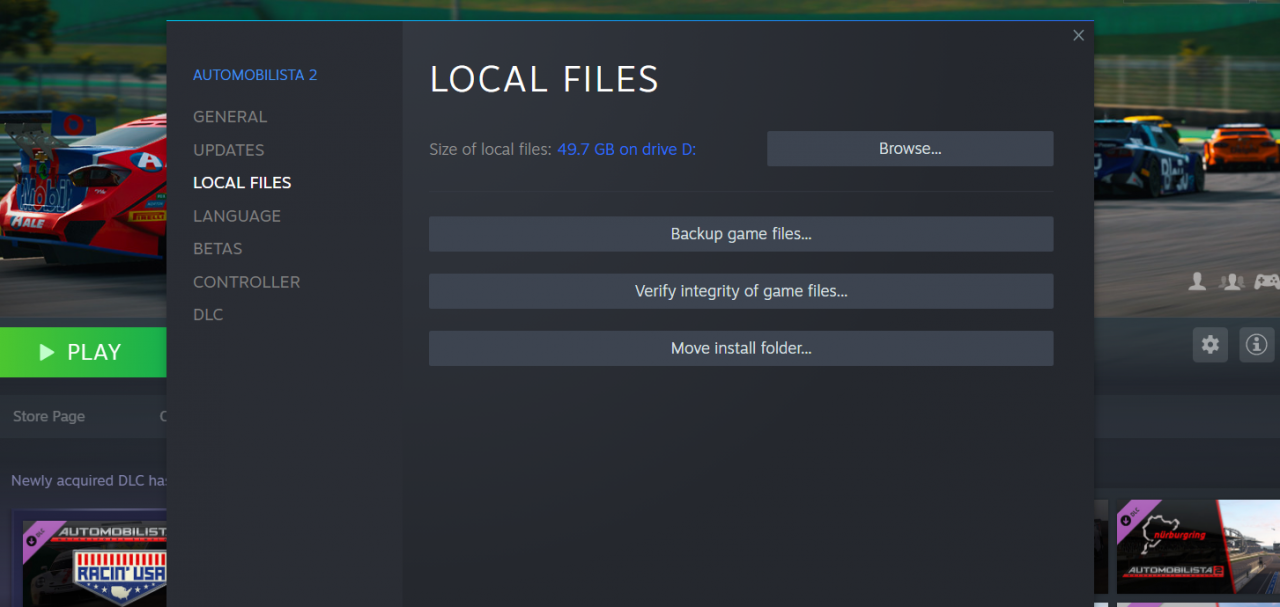Select the Language section
The image size is (1280, 607).
pos(237,216)
